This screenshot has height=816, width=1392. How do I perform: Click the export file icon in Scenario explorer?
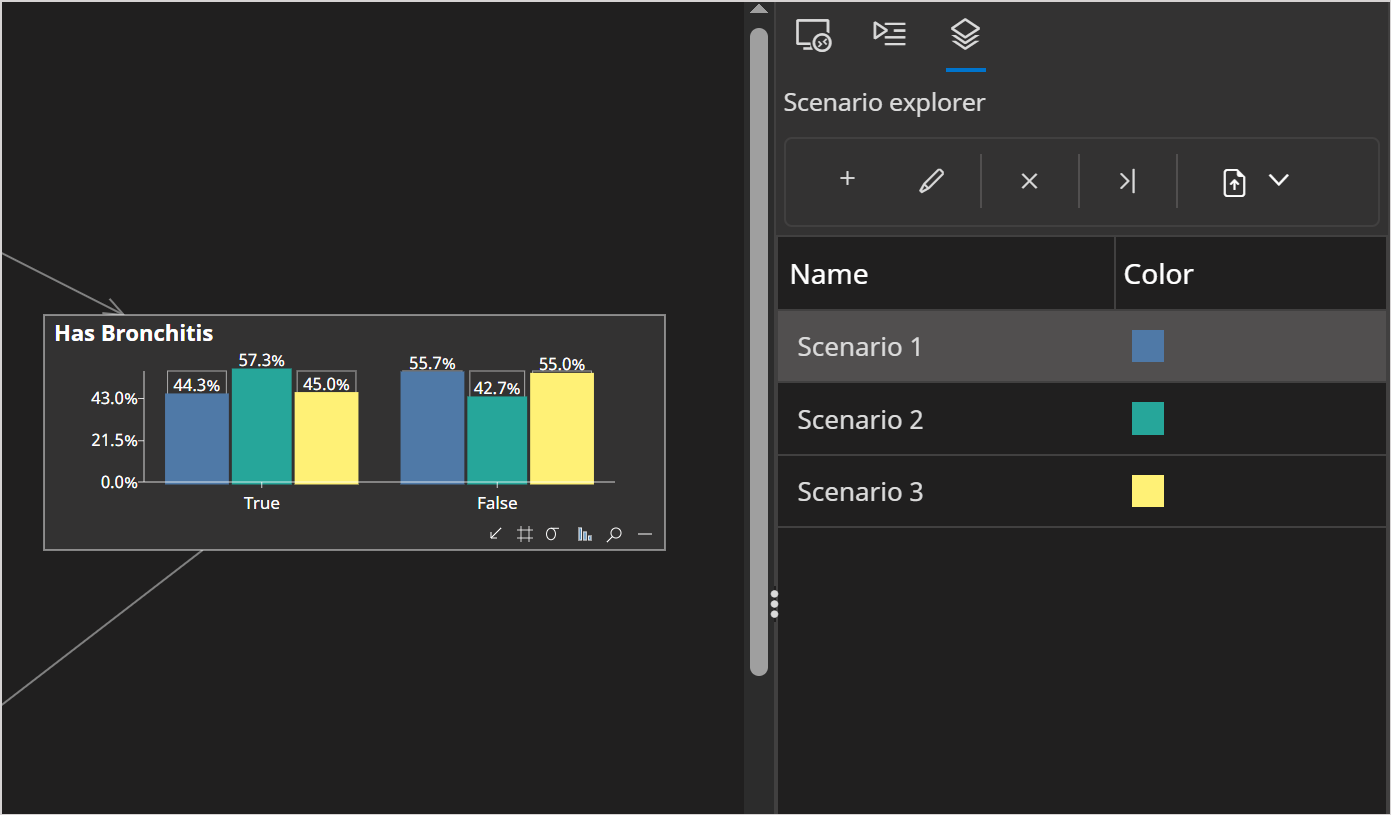1235,182
